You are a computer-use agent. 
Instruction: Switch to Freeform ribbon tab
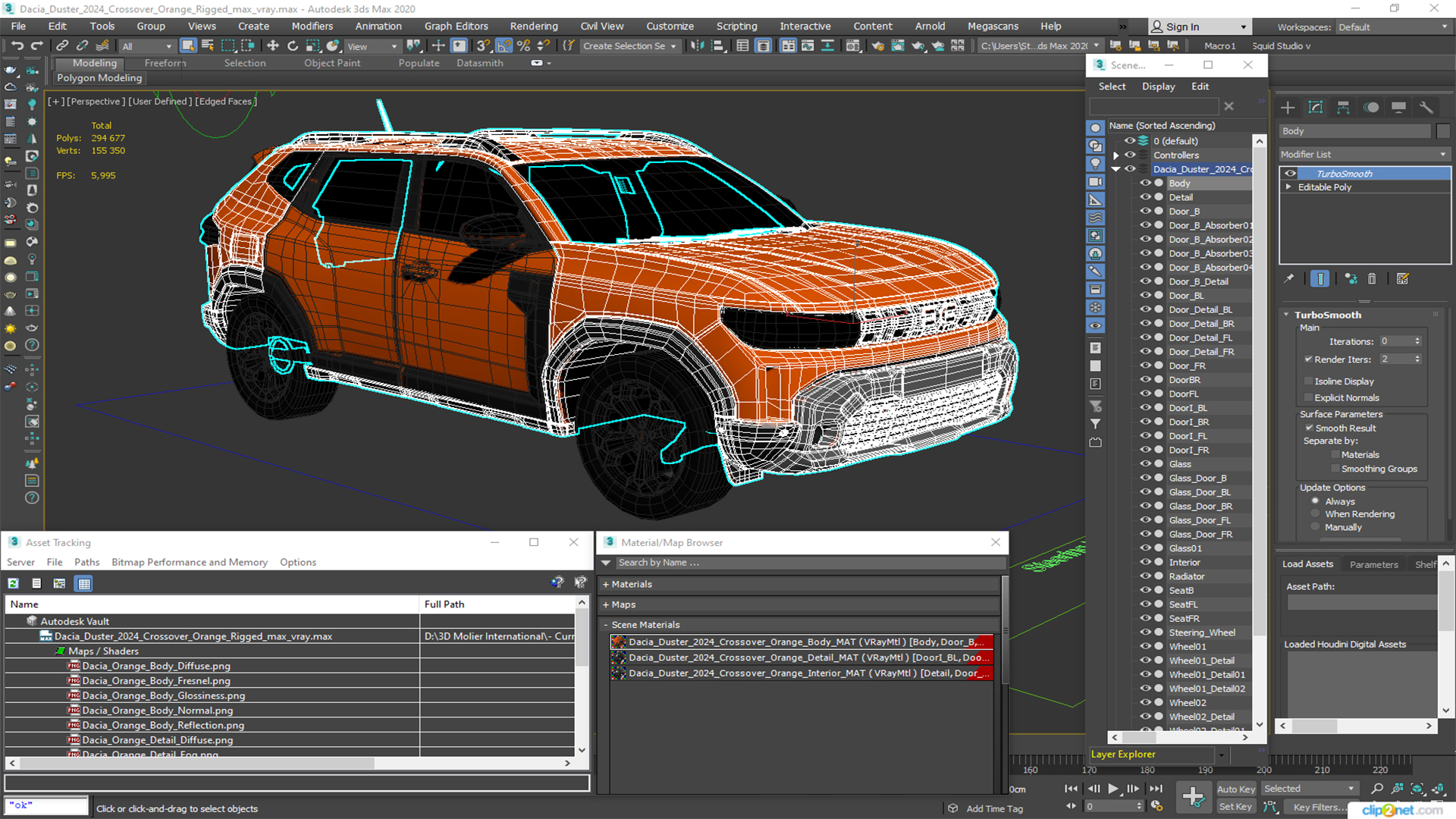click(x=165, y=63)
